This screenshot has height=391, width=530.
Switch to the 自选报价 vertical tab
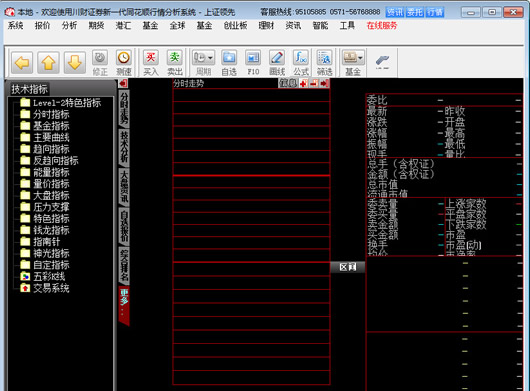click(x=124, y=226)
